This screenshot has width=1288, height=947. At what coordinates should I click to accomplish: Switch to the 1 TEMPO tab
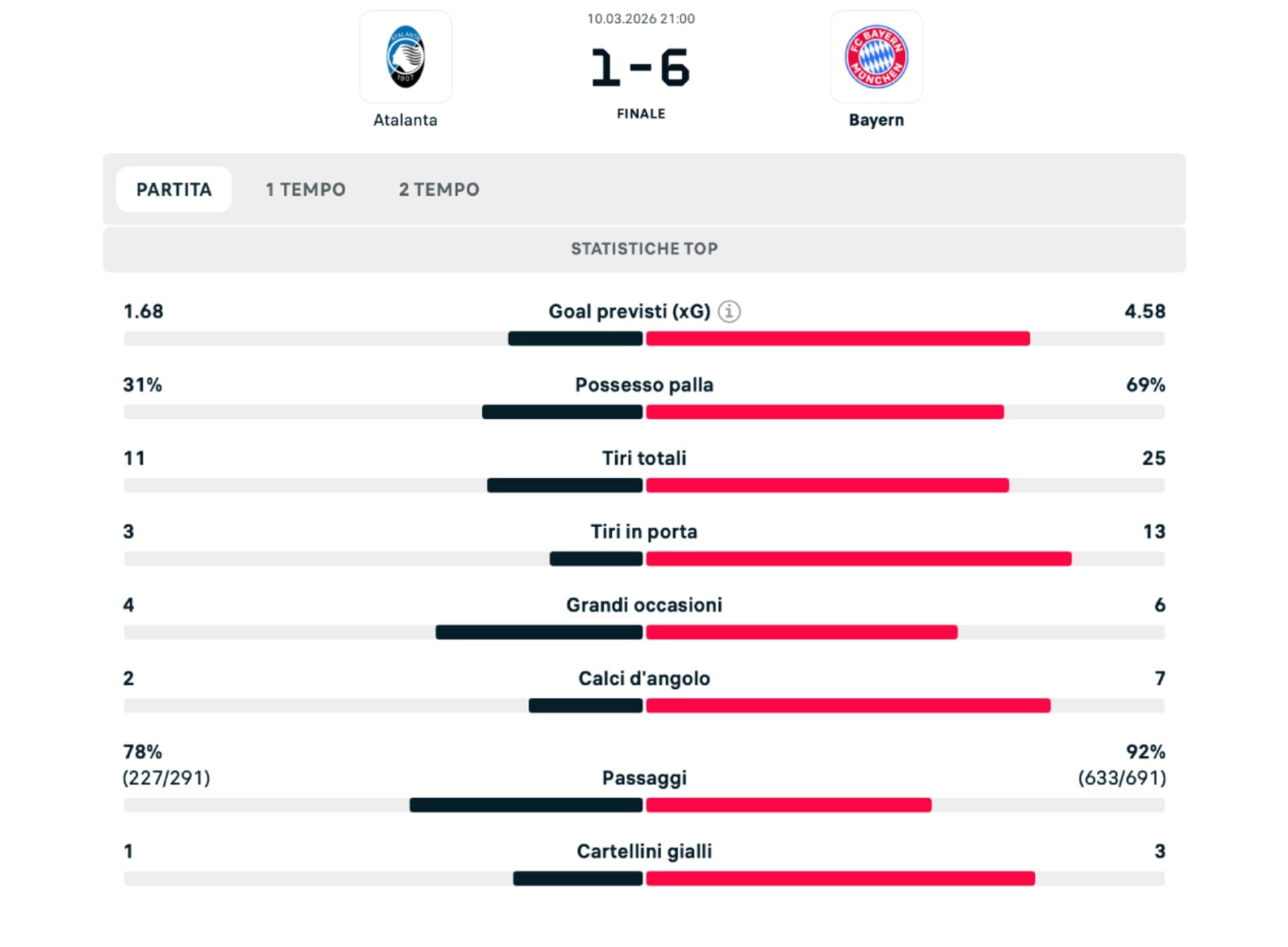[305, 190]
